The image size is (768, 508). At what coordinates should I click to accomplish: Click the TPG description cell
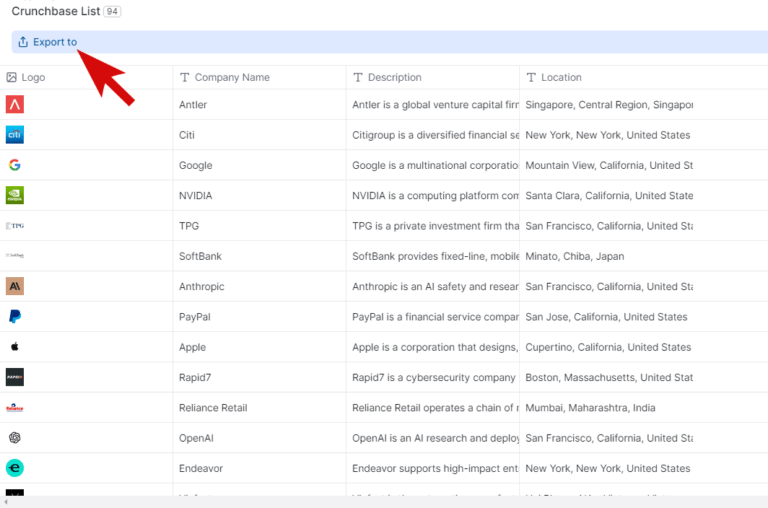[435, 226]
